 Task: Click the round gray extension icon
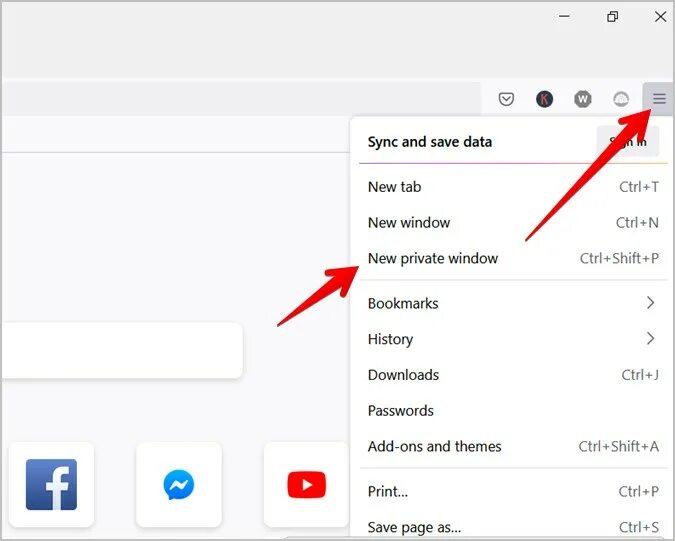621,99
